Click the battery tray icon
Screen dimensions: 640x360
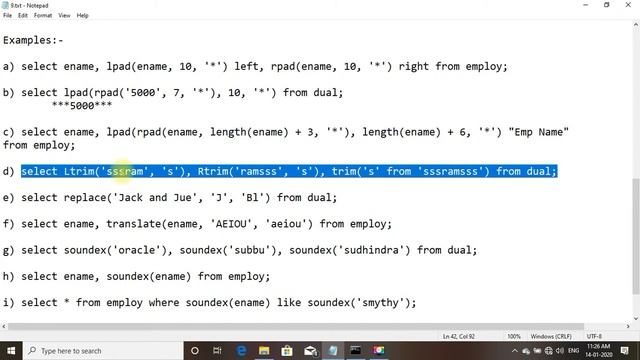click(537, 351)
